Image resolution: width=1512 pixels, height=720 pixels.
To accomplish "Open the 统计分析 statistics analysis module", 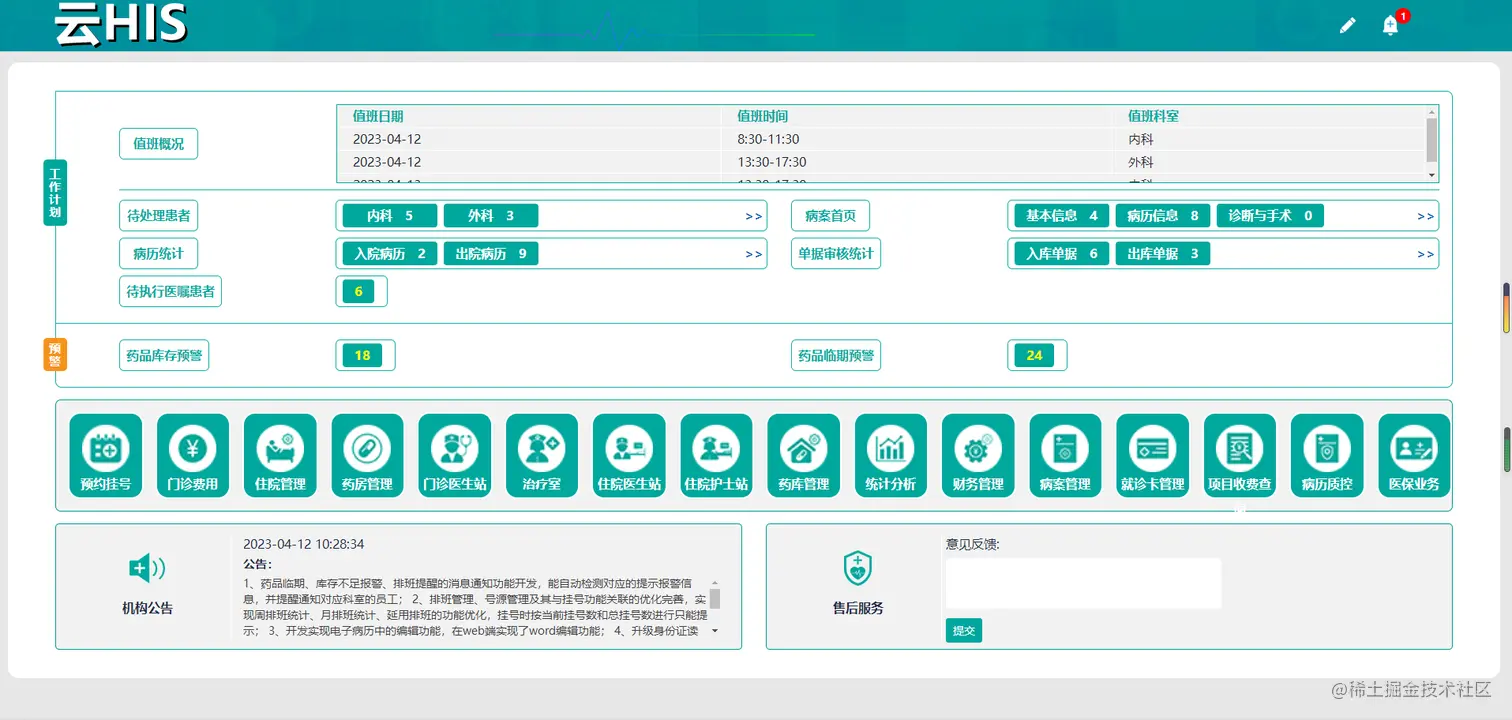I will (x=891, y=456).
